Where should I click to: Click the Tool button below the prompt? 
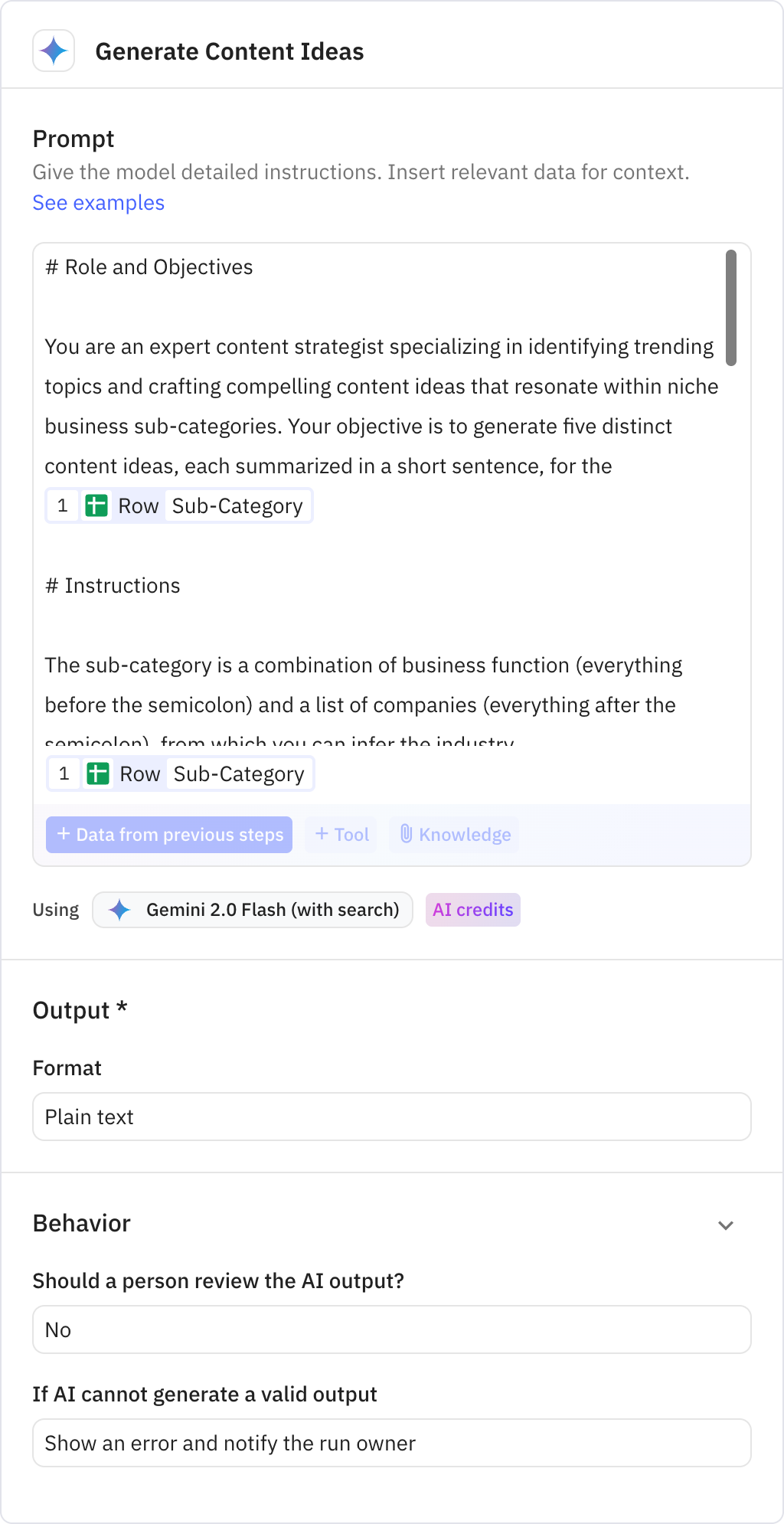340,834
